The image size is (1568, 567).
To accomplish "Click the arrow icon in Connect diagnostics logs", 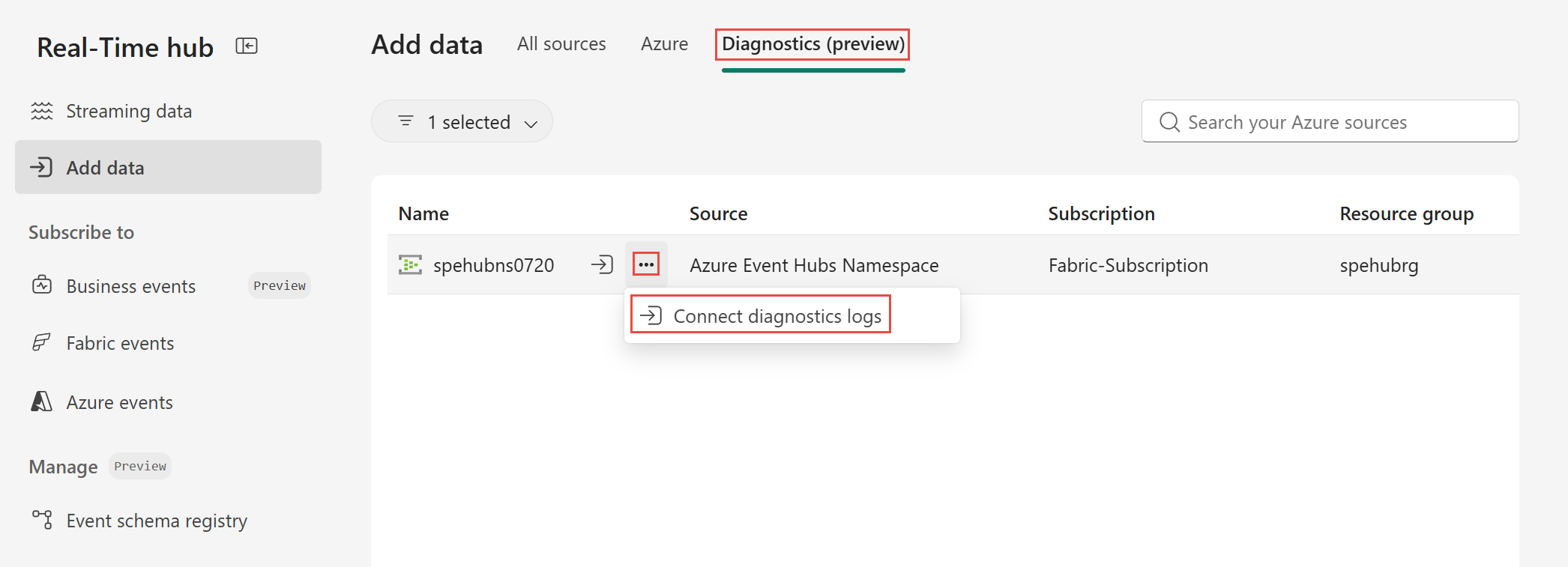I will point(651,315).
